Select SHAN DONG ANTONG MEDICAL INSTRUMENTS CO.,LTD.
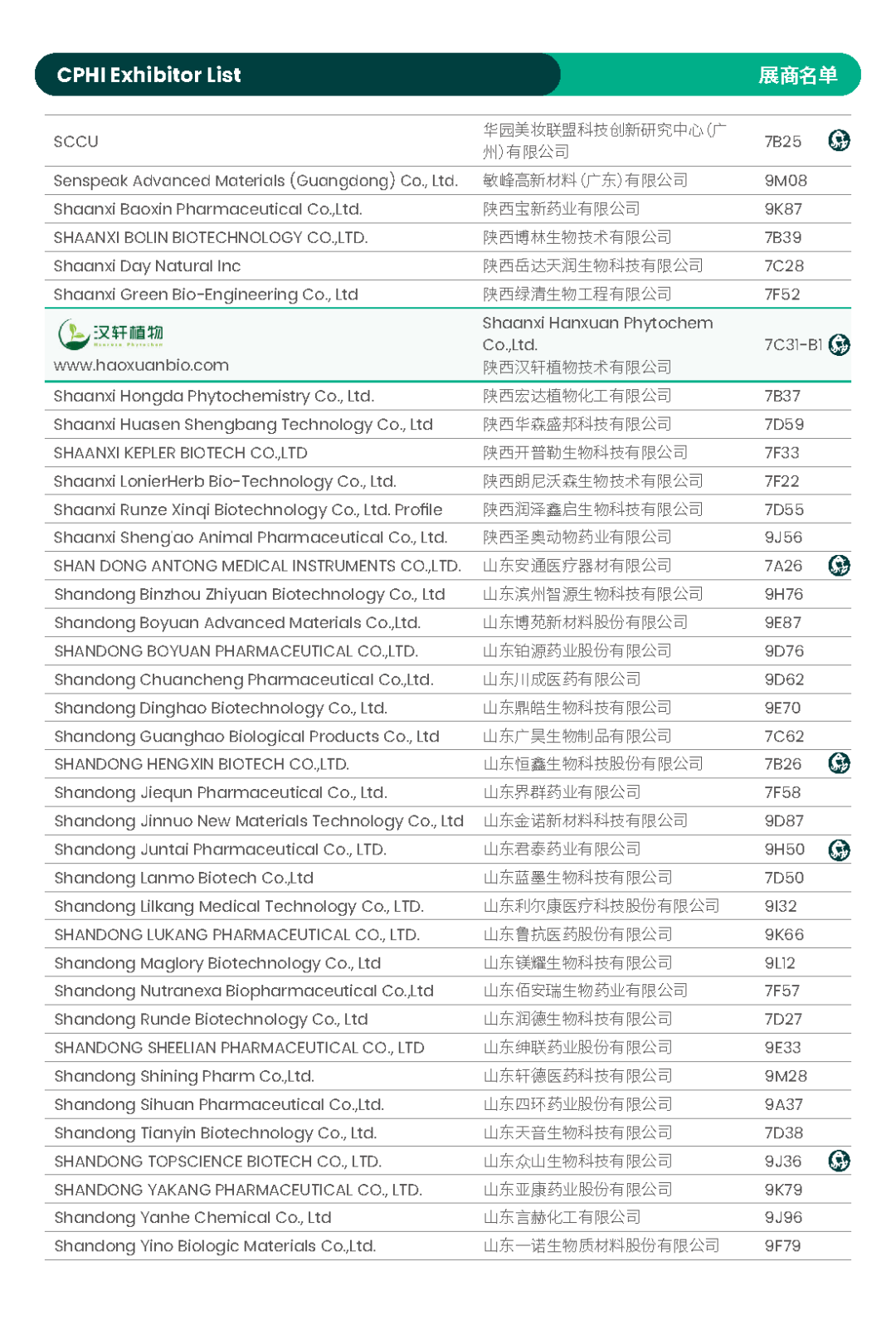The width and height of the screenshot is (896, 1344). (x=257, y=566)
